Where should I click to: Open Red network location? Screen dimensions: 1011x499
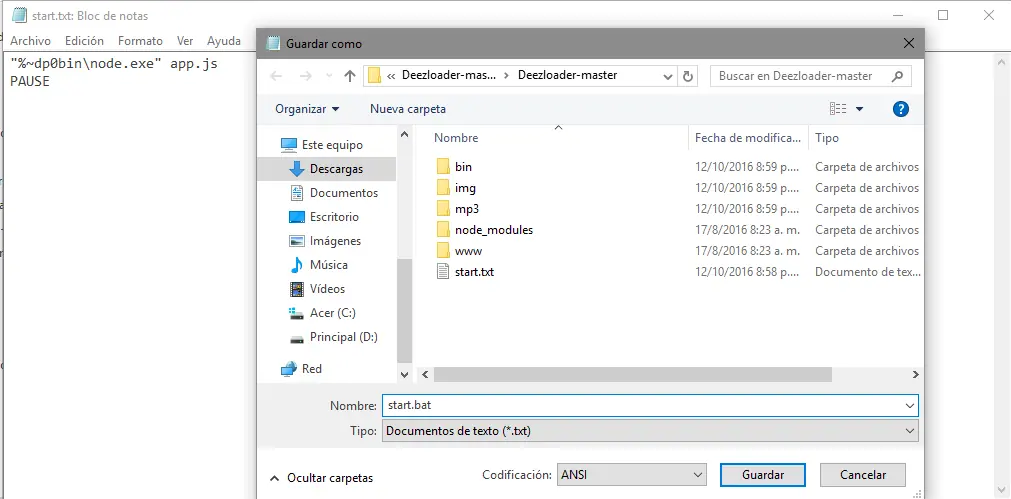pos(301,369)
